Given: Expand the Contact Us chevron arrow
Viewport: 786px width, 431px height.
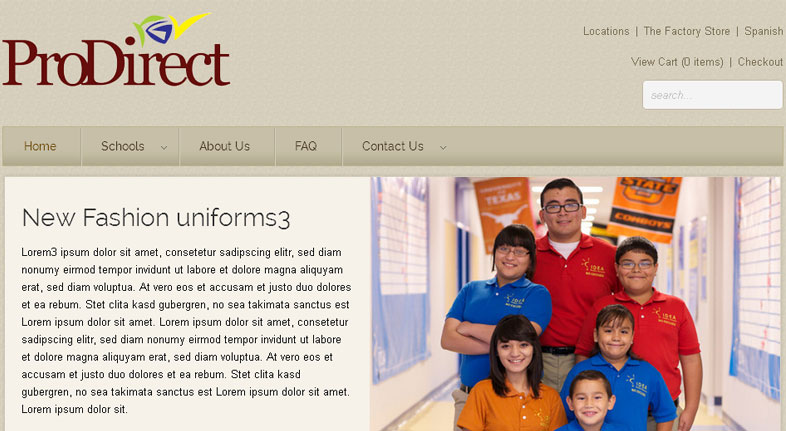Looking at the screenshot, I should pos(443,147).
